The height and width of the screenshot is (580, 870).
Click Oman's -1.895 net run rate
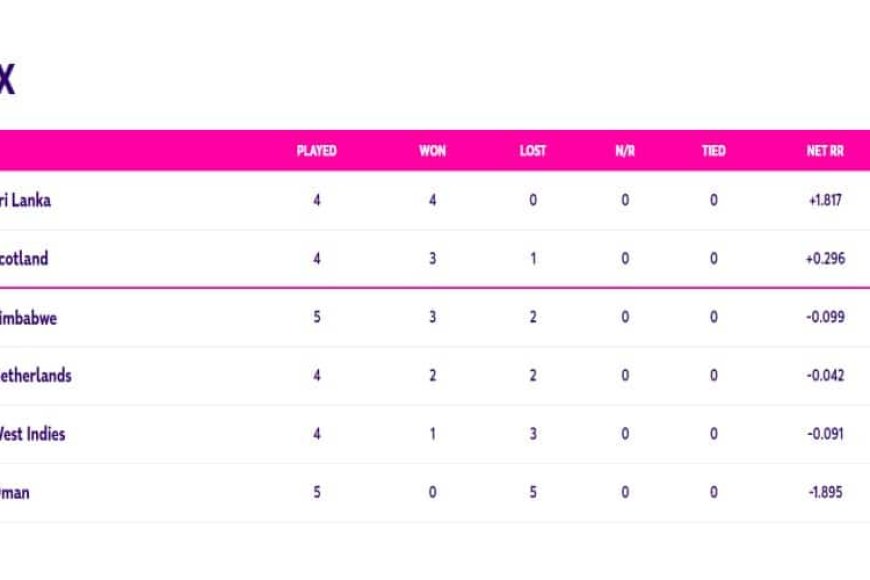pos(825,492)
